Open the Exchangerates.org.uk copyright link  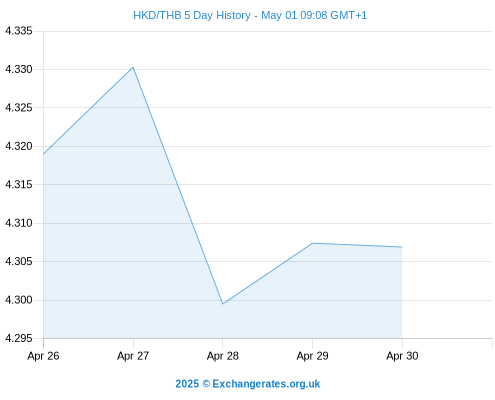(248, 384)
